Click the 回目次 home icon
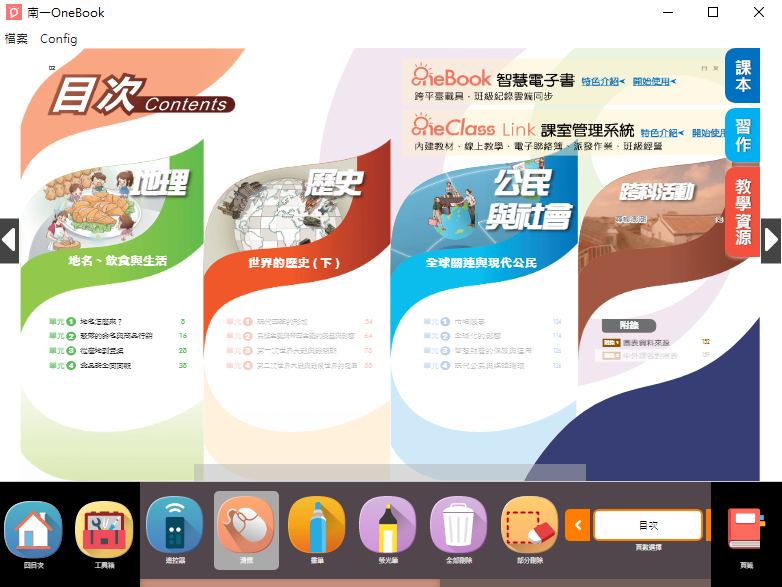The image size is (782, 587). pos(34,531)
